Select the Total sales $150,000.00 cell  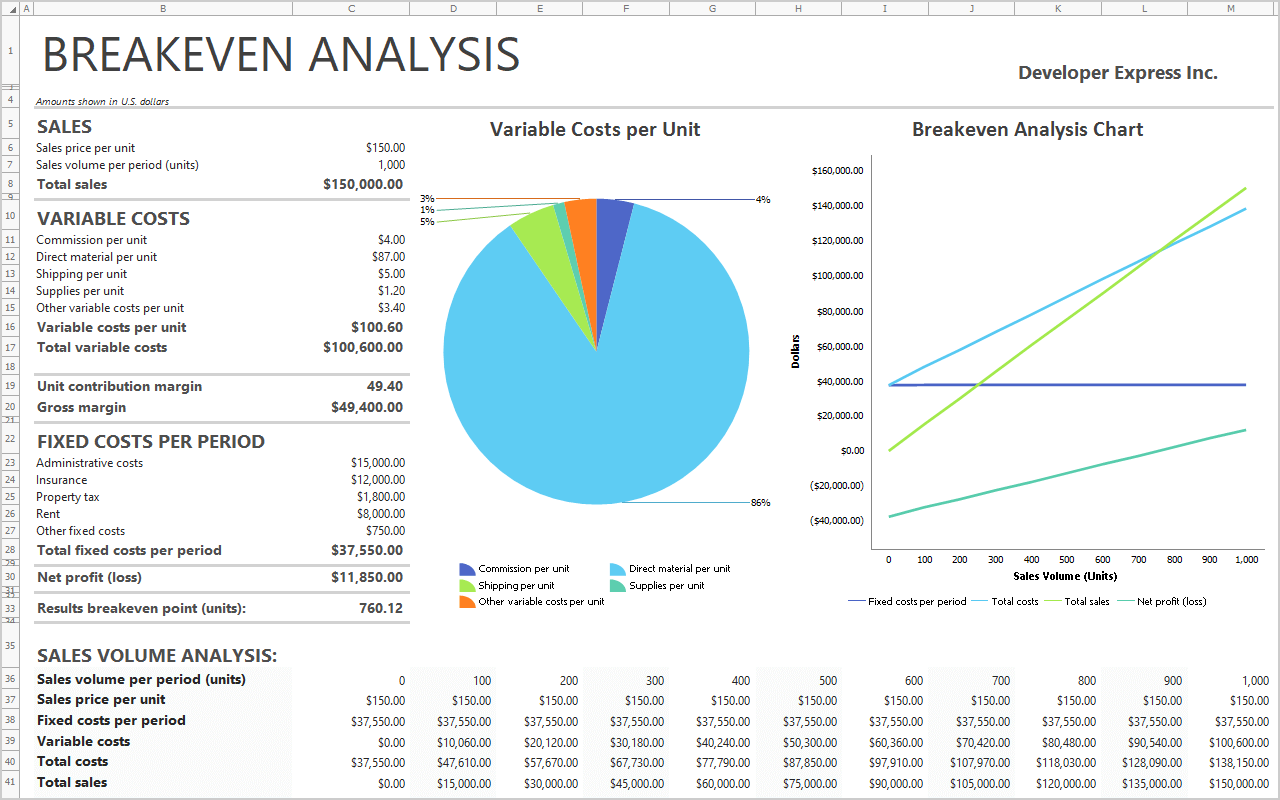coord(364,185)
